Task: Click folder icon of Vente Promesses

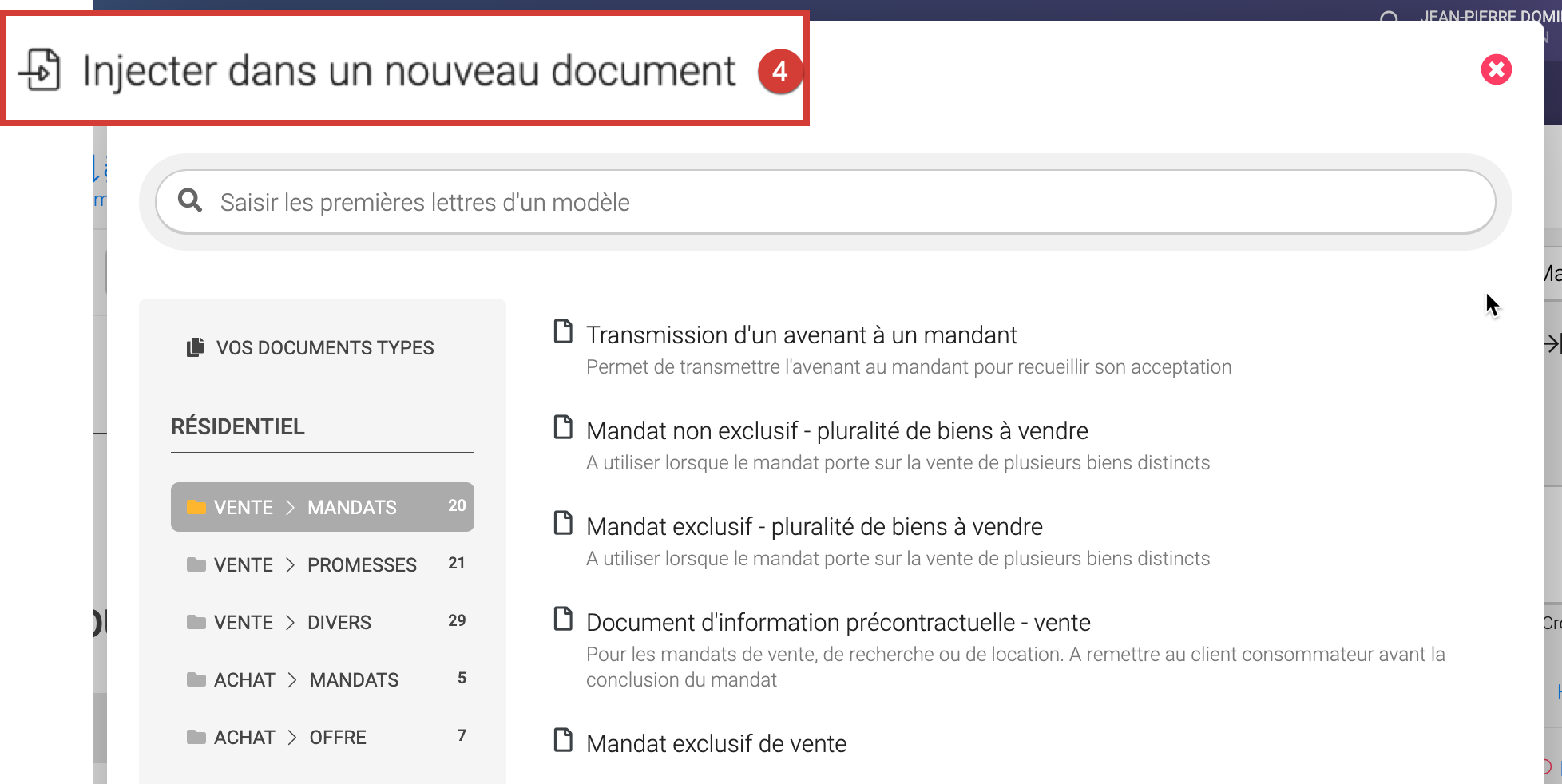Action: [196, 564]
